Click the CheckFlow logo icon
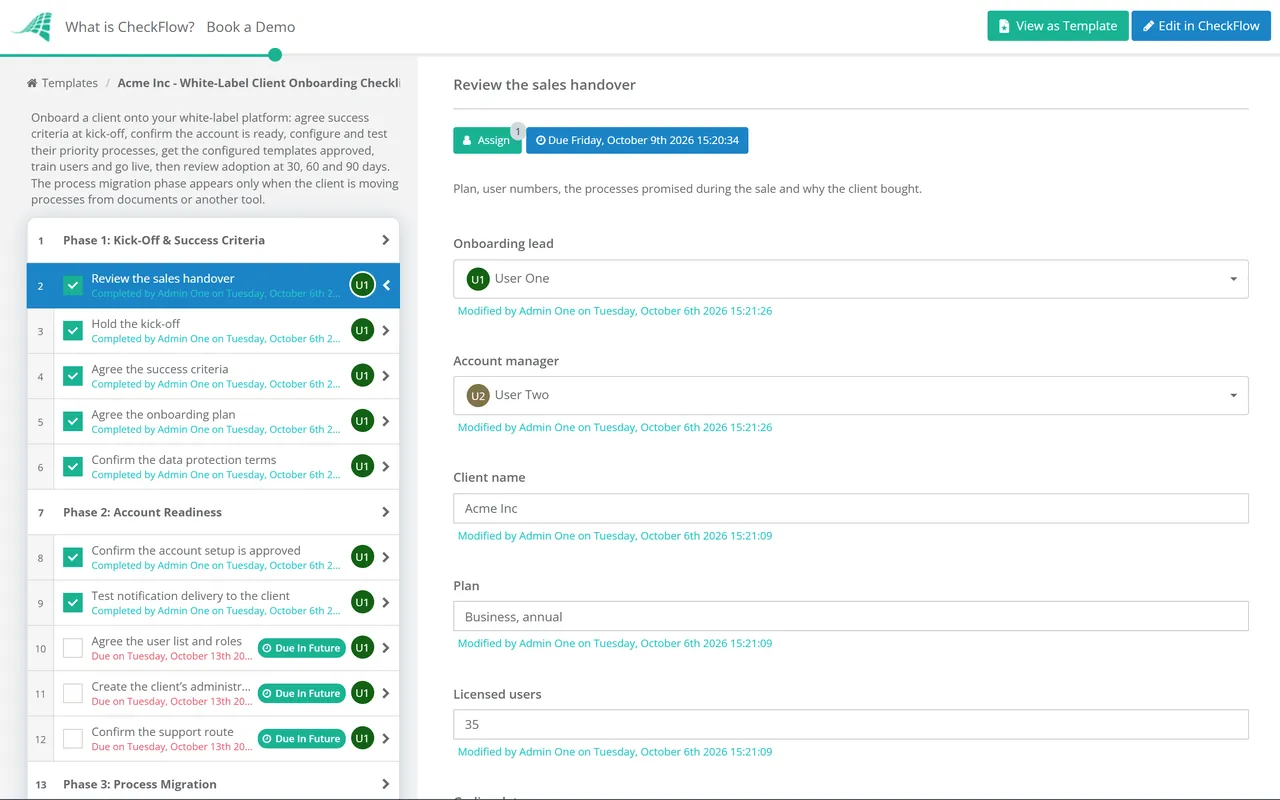 [x=32, y=27]
